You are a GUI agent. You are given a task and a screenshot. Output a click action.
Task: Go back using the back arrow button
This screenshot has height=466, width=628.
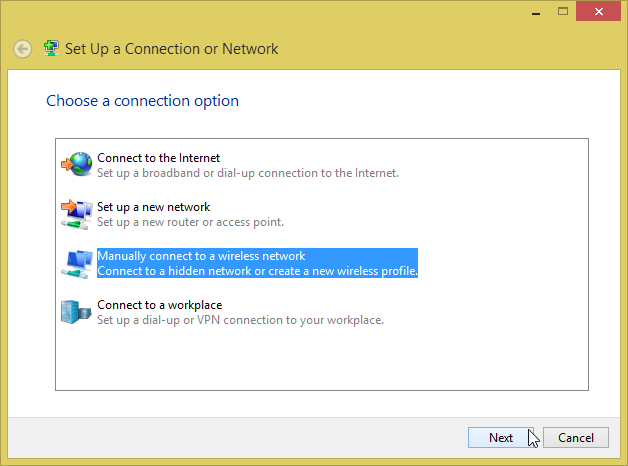pos(22,49)
